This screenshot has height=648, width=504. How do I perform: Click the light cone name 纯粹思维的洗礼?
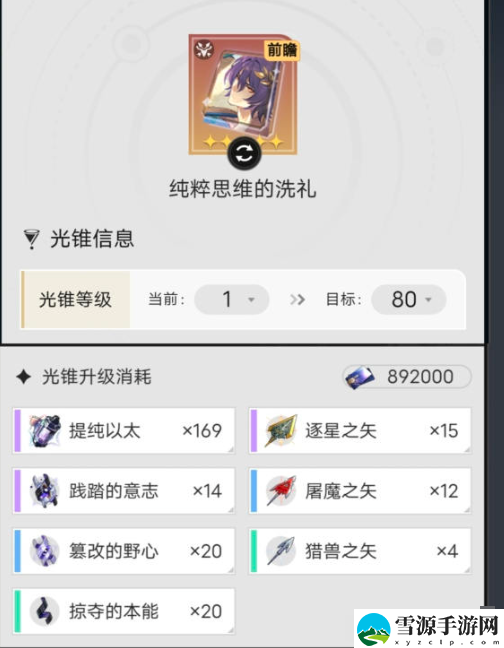(x=242, y=189)
